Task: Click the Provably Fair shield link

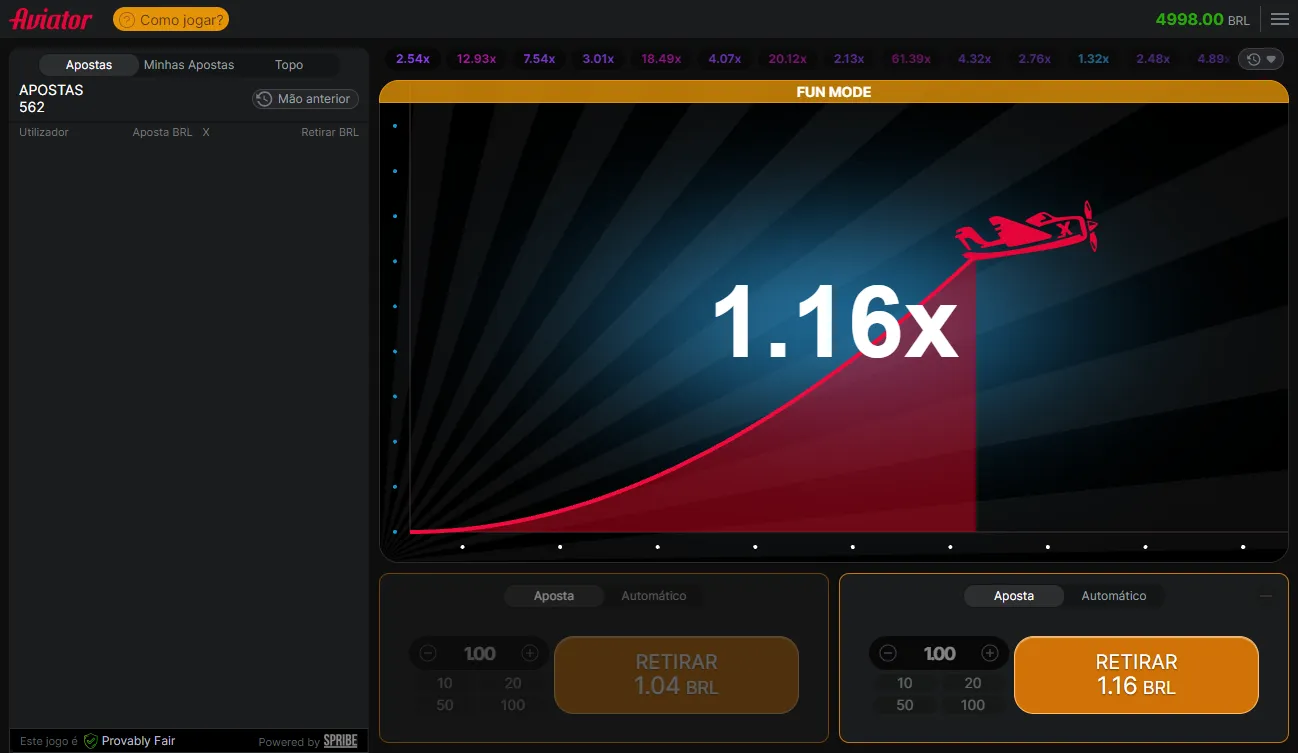Action: pyautogui.click(x=129, y=741)
